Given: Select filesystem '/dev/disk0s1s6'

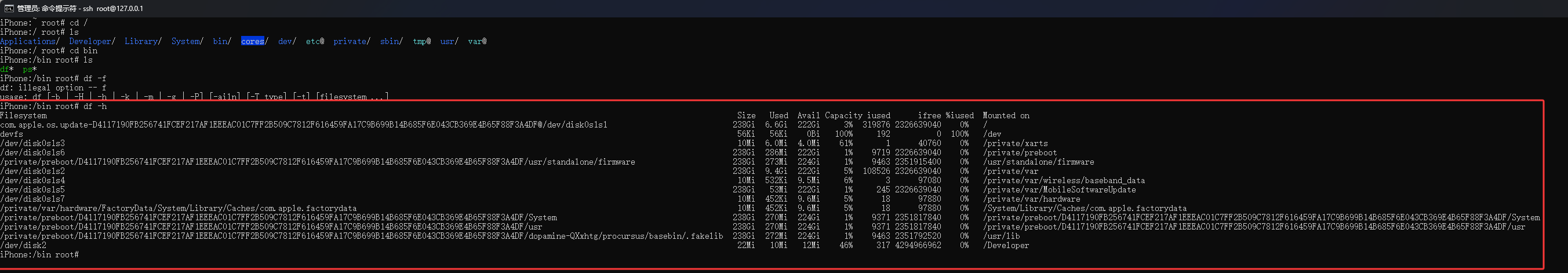Looking at the screenshot, I should point(32,152).
